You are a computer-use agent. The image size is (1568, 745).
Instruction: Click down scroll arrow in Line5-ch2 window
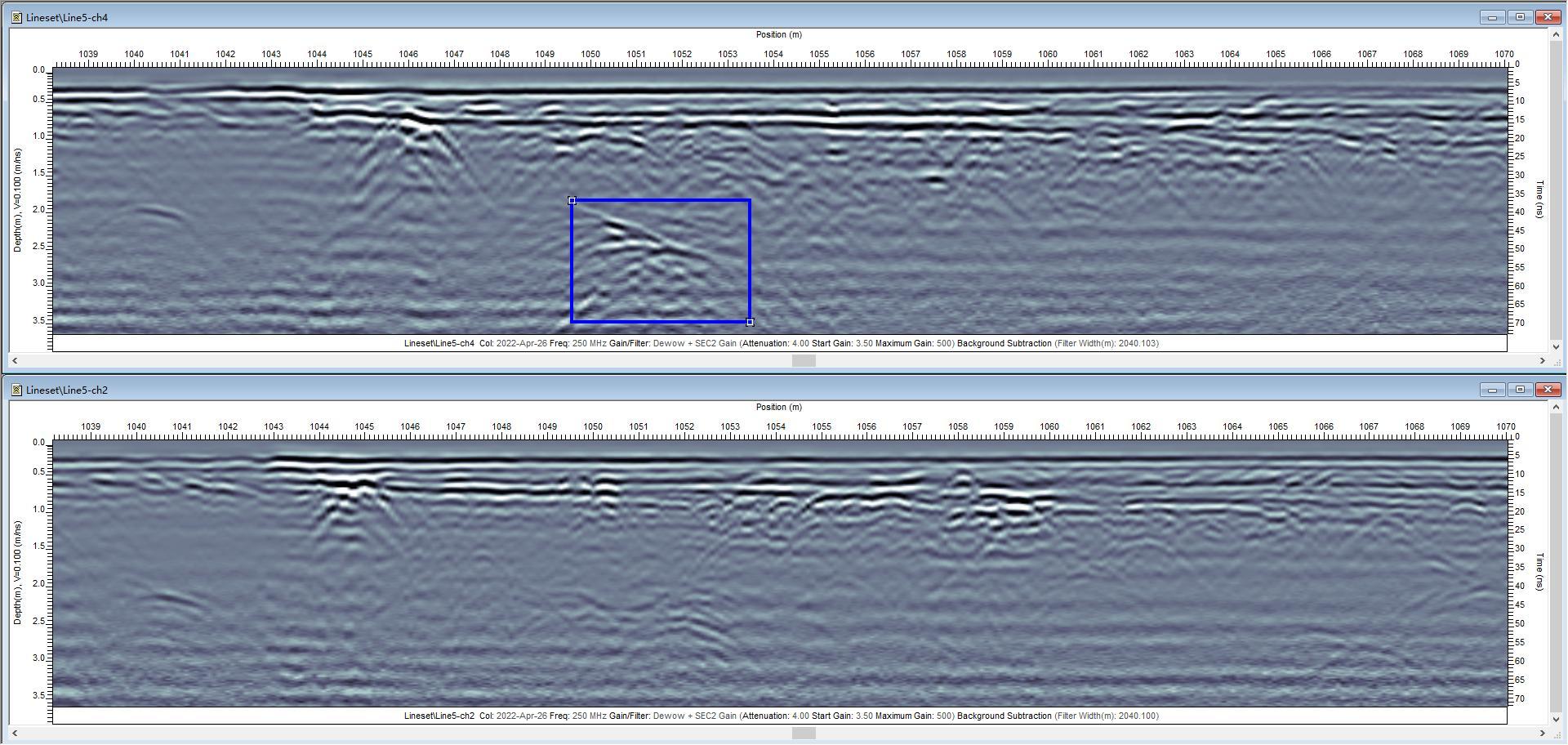tap(1556, 719)
